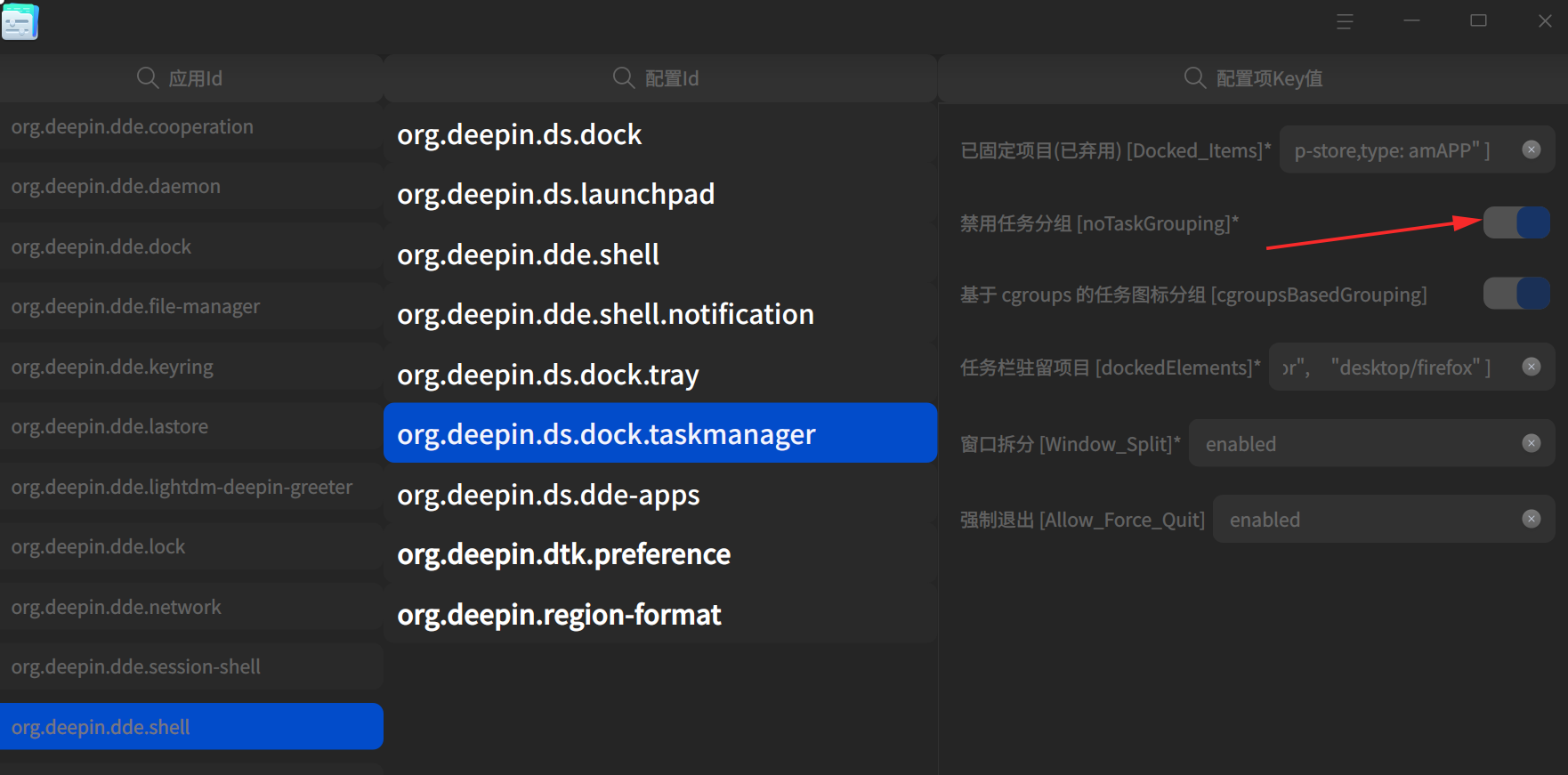Click the Window_Split enabled input field
Screen dimensions: 1568x775
tap(1353, 444)
